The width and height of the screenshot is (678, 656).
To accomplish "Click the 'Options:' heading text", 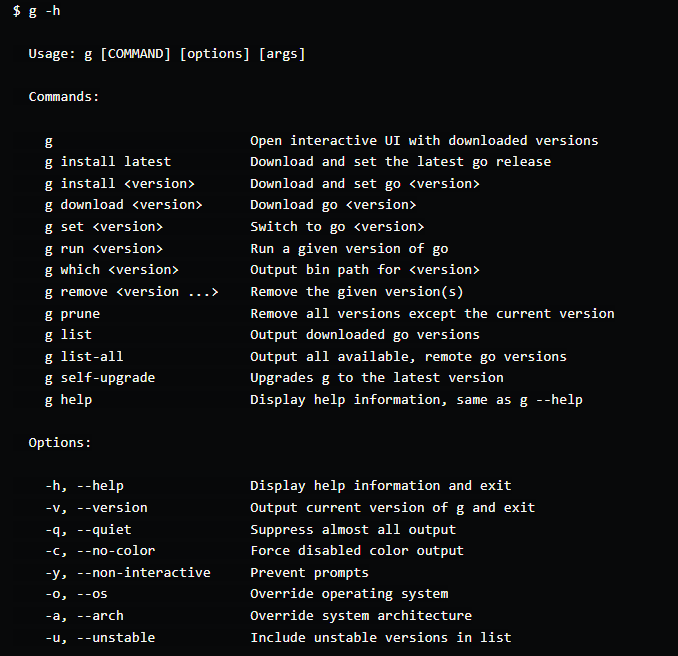I will coord(60,442).
